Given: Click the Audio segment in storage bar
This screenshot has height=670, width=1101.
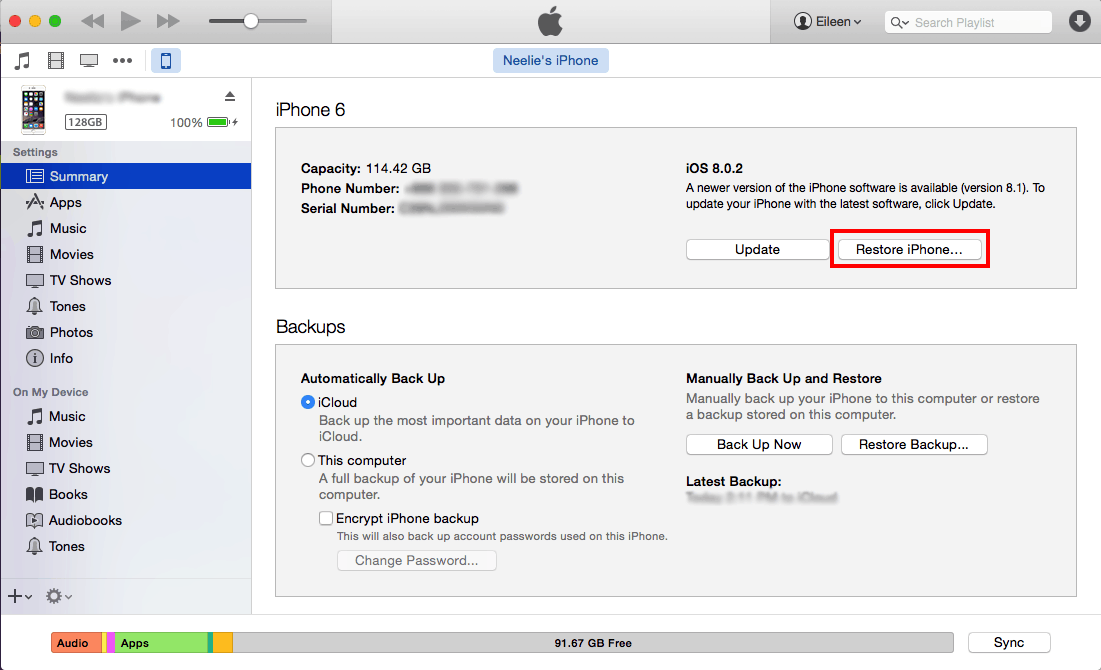Looking at the screenshot, I should [x=77, y=643].
